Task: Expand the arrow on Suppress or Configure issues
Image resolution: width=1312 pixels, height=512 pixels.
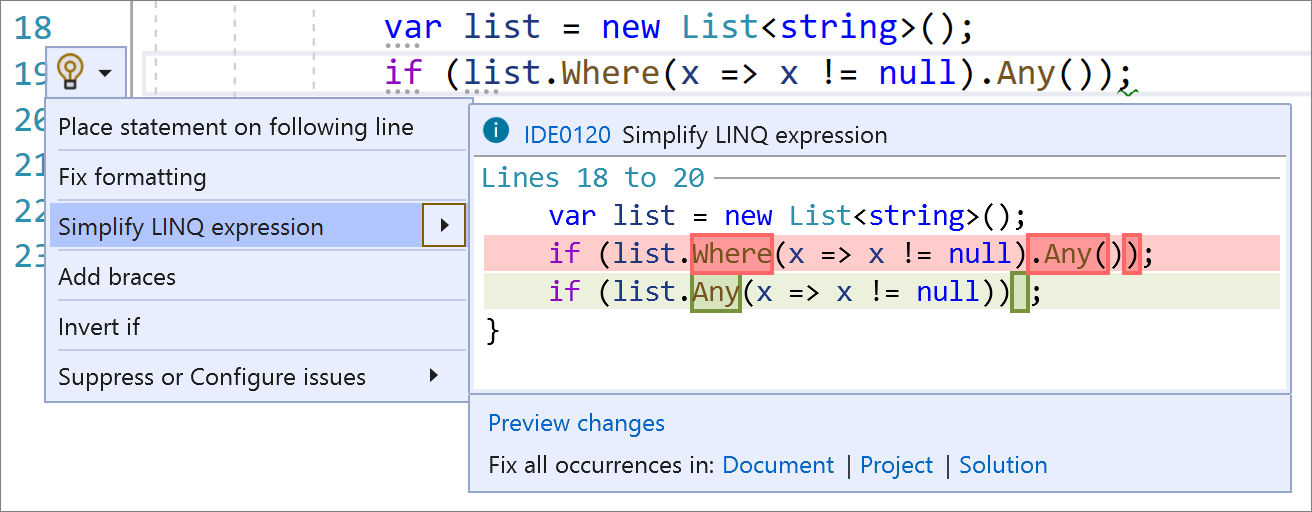Action: [x=434, y=376]
